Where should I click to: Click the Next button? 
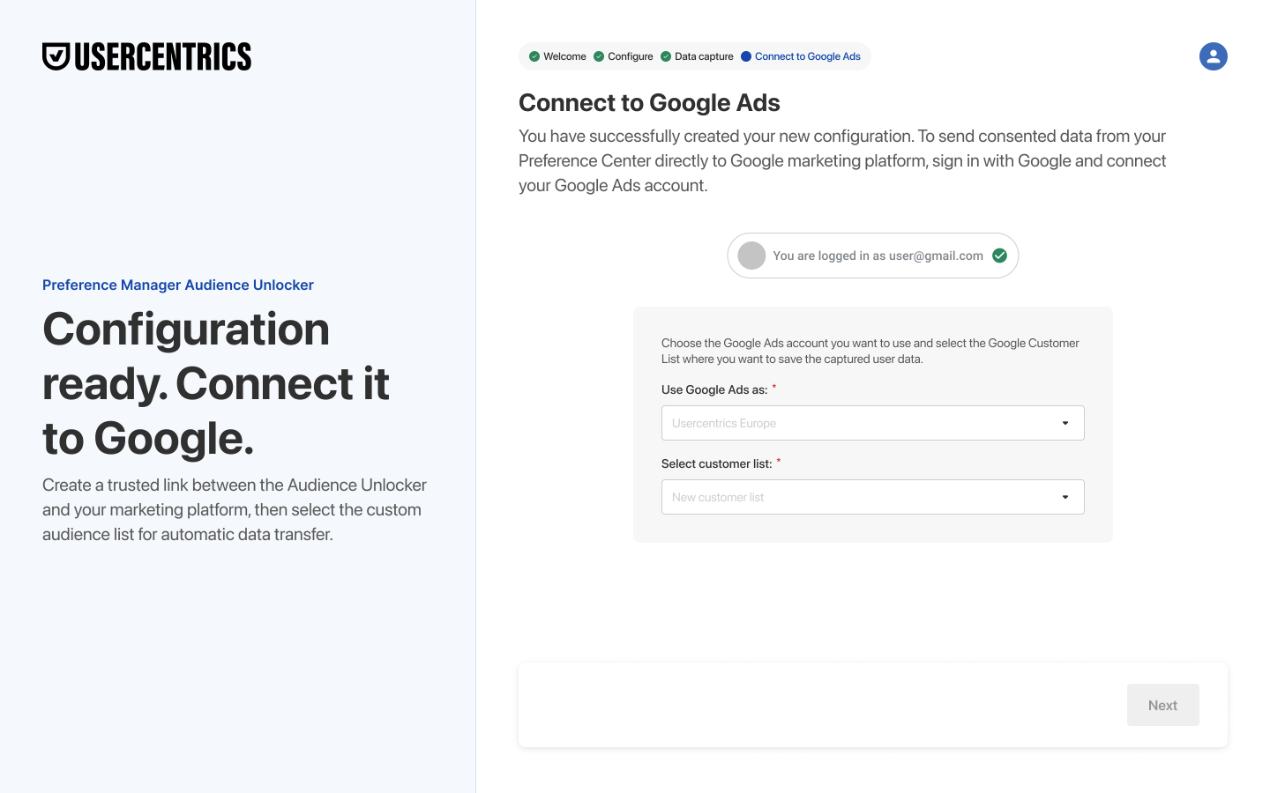[1162, 705]
